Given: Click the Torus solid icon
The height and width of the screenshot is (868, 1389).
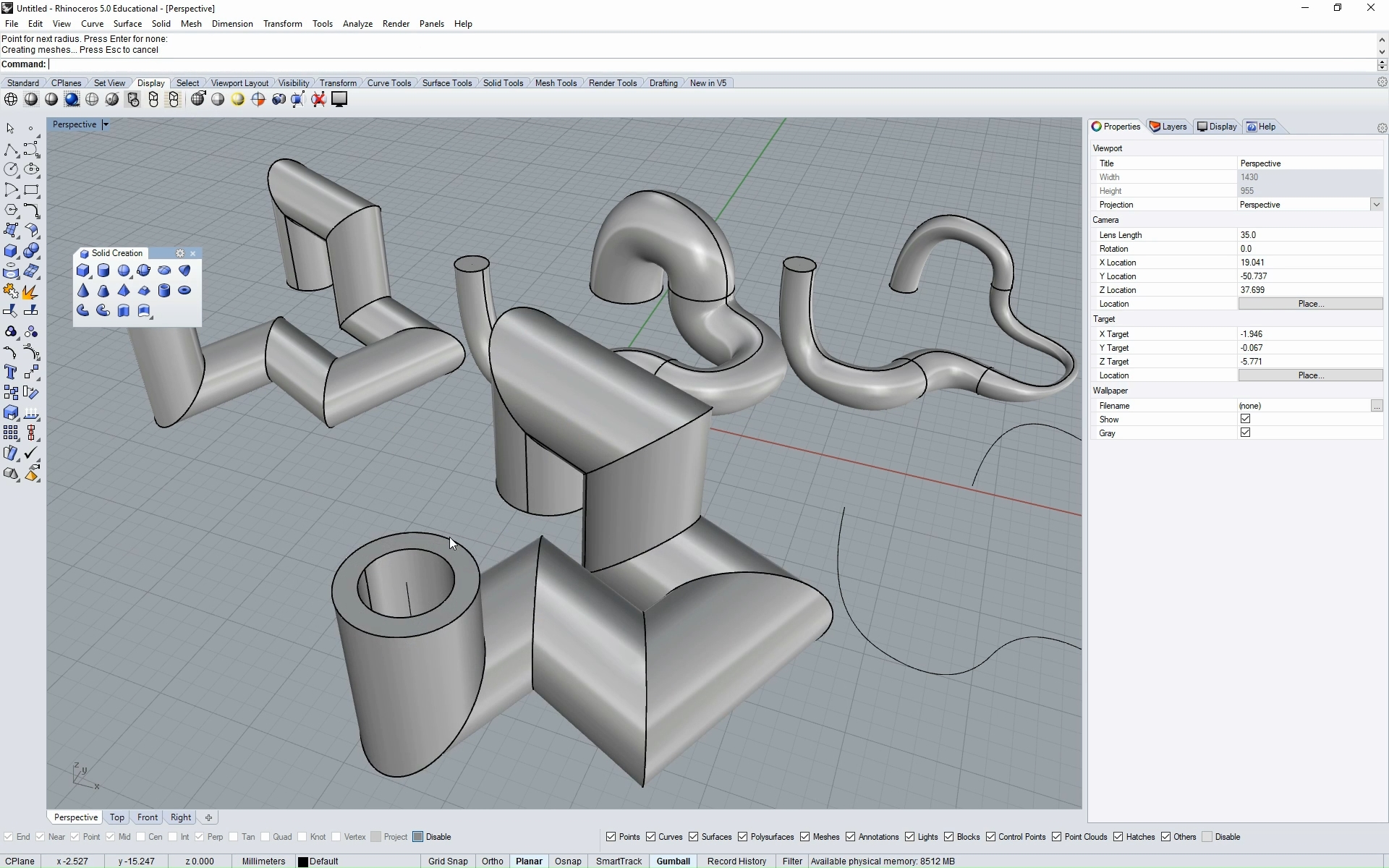Looking at the screenshot, I should tap(184, 291).
